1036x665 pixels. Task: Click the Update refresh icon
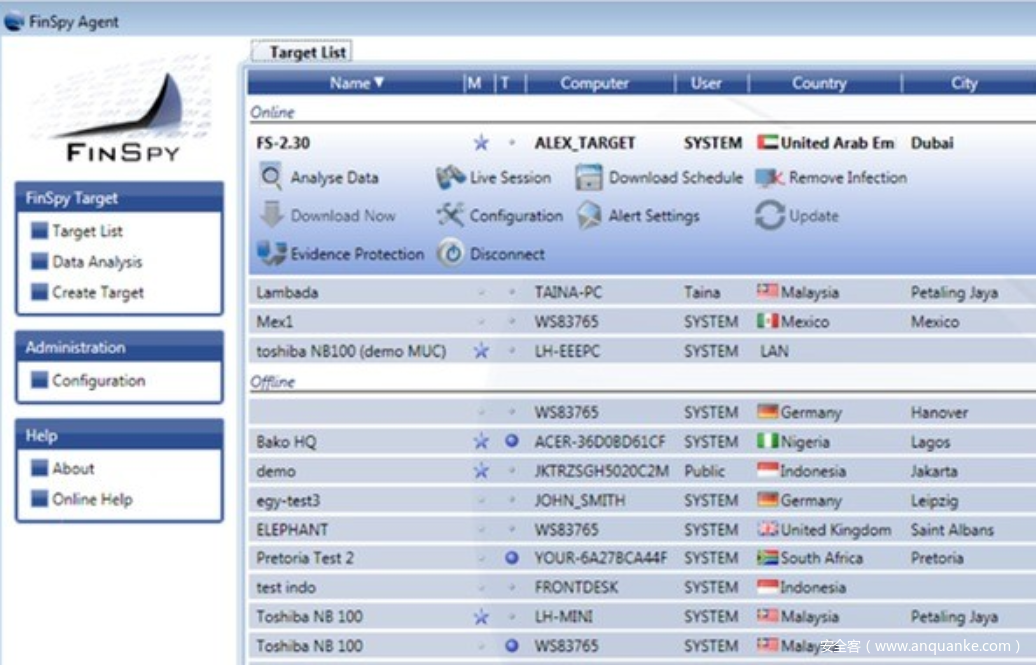(x=769, y=215)
